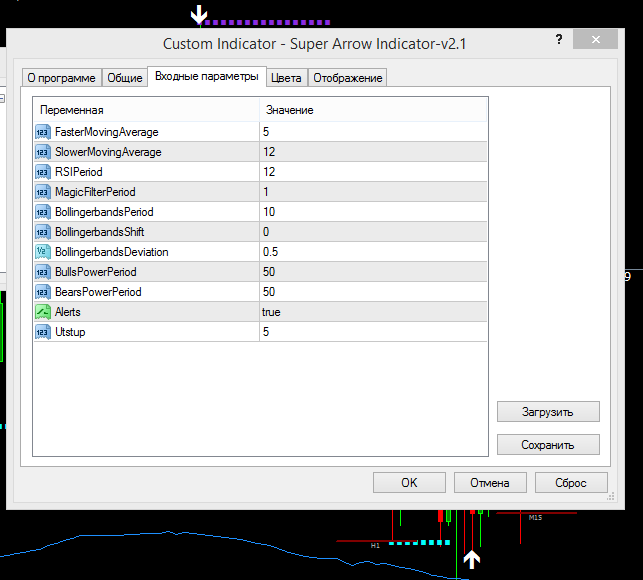Click the integer icon beside MagicFilterPeriod
Screen dimensions: 643x580
pyautogui.click(x=43, y=192)
